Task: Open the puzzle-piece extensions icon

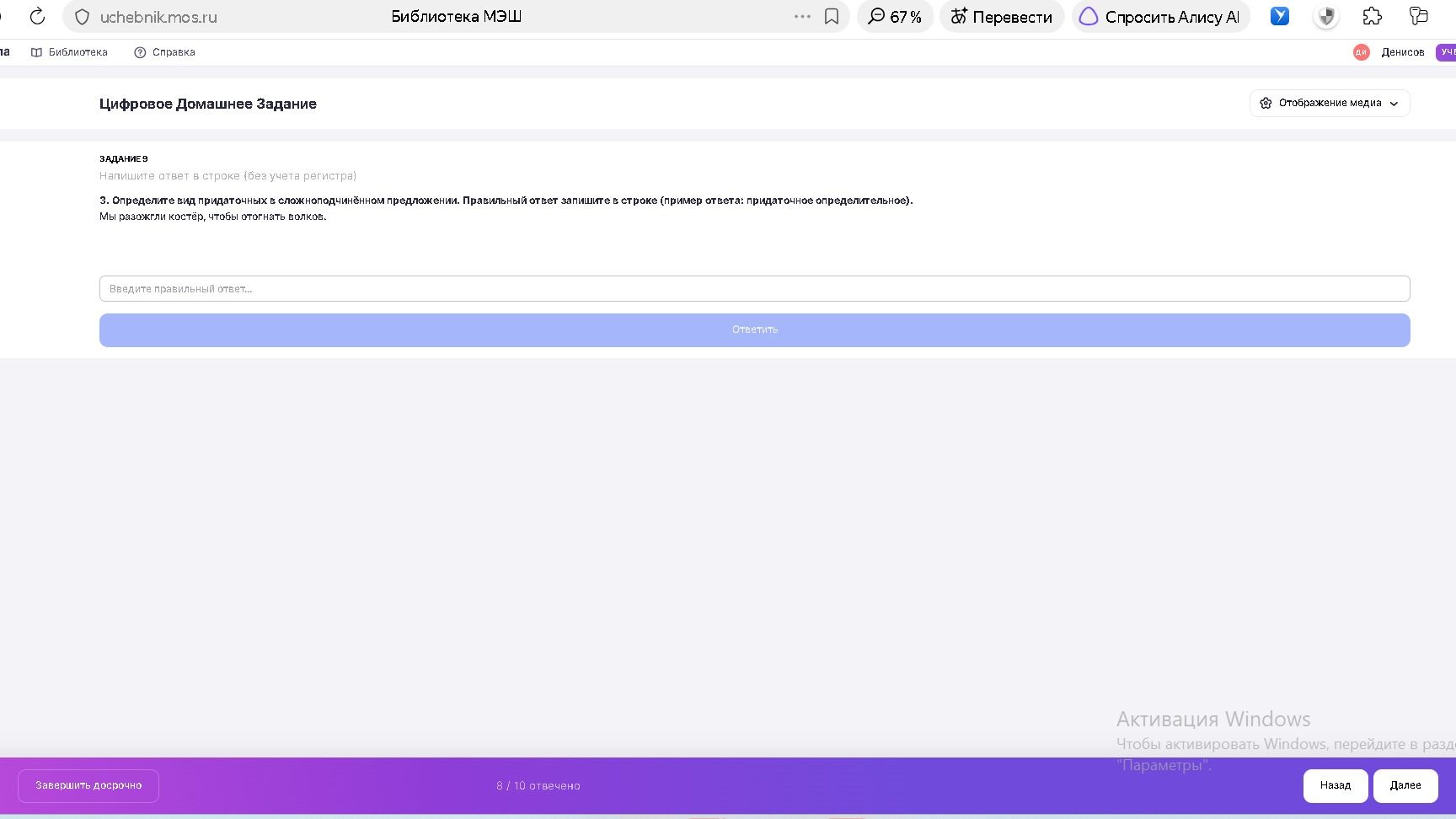Action: (1373, 16)
